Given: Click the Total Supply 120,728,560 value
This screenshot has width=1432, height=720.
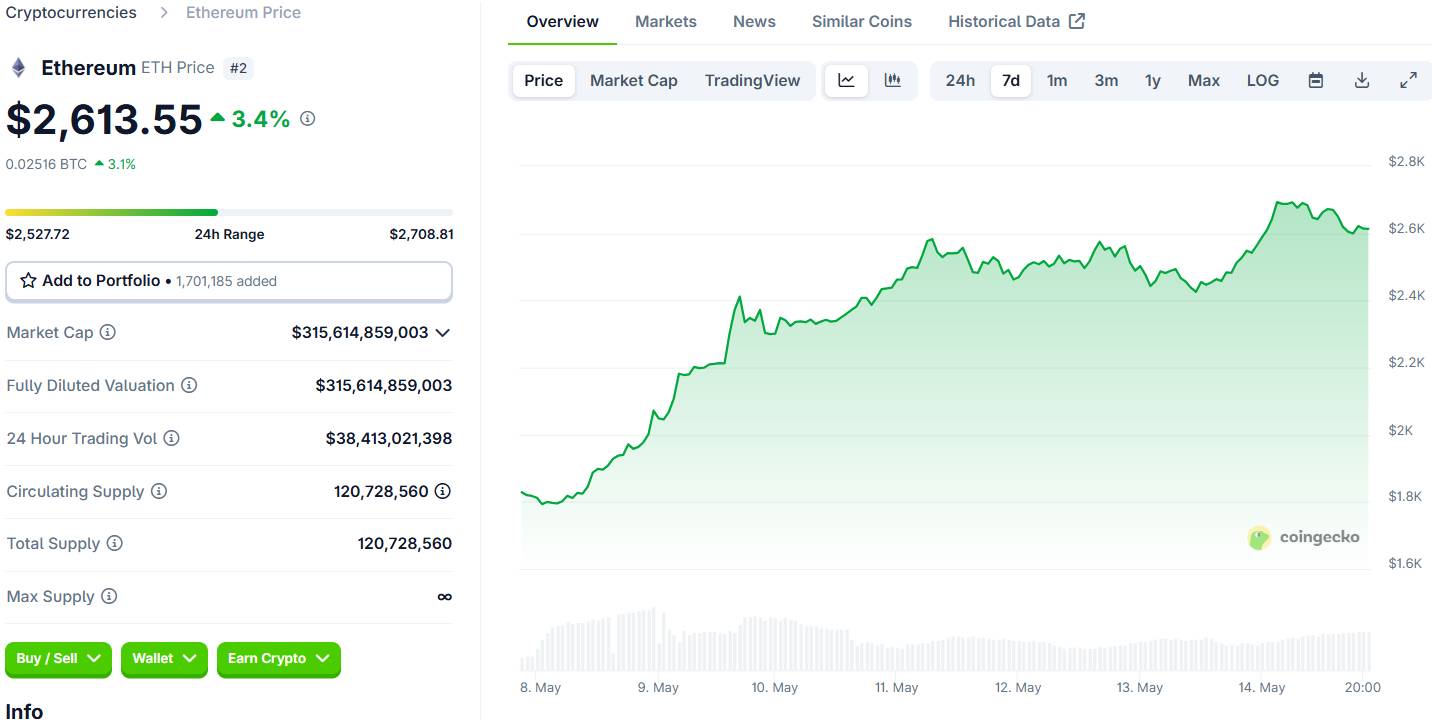Looking at the screenshot, I should click(x=405, y=543).
